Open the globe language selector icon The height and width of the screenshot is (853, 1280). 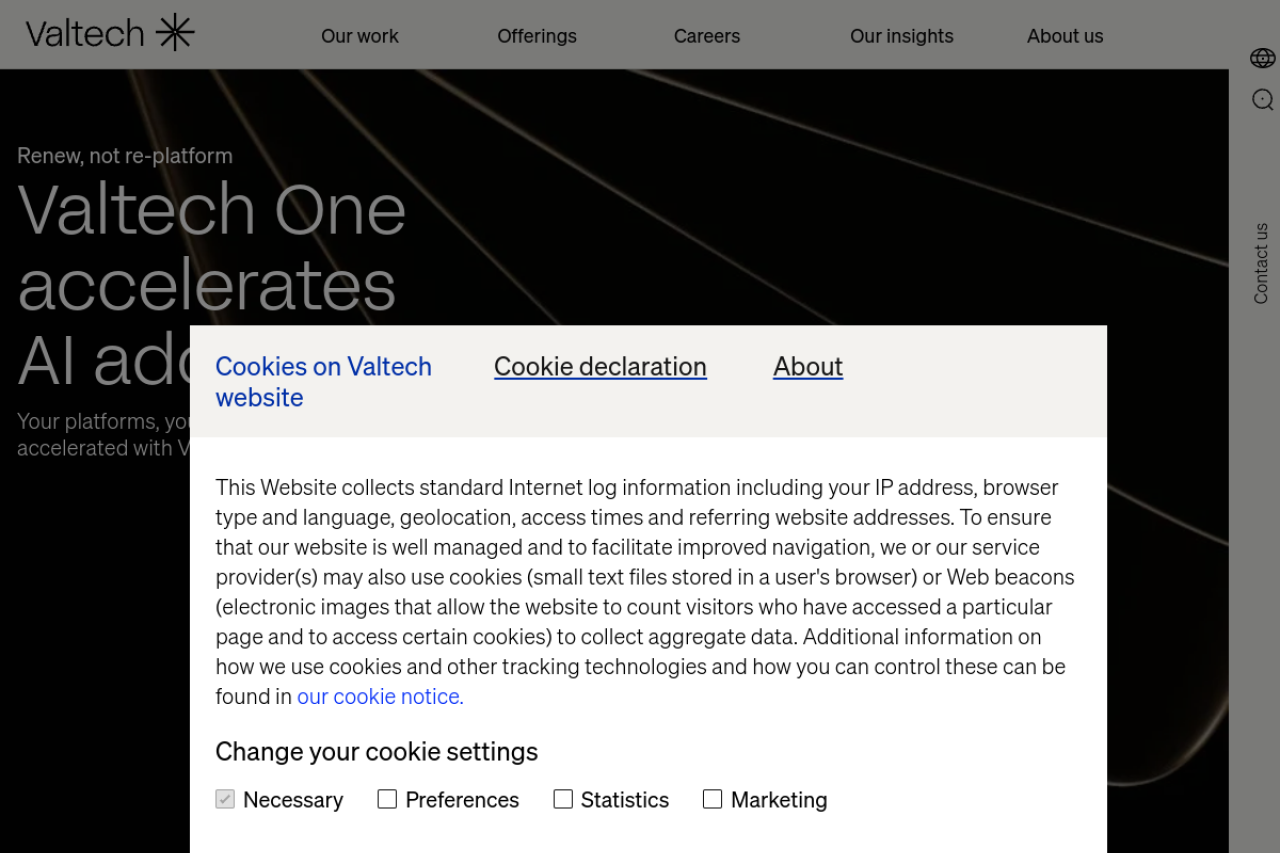1262,58
